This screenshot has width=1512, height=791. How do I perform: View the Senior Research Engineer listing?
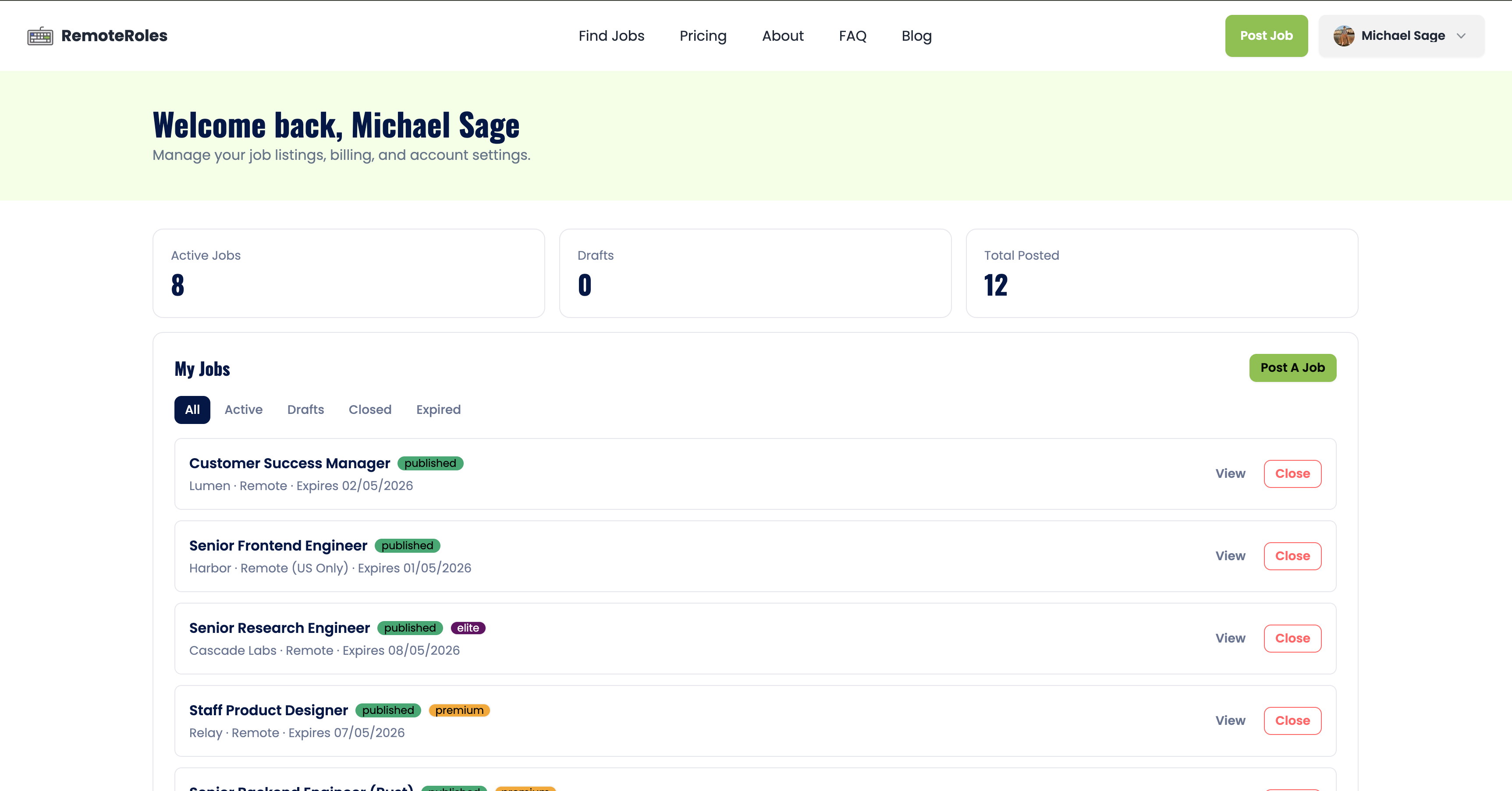[1230, 639]
